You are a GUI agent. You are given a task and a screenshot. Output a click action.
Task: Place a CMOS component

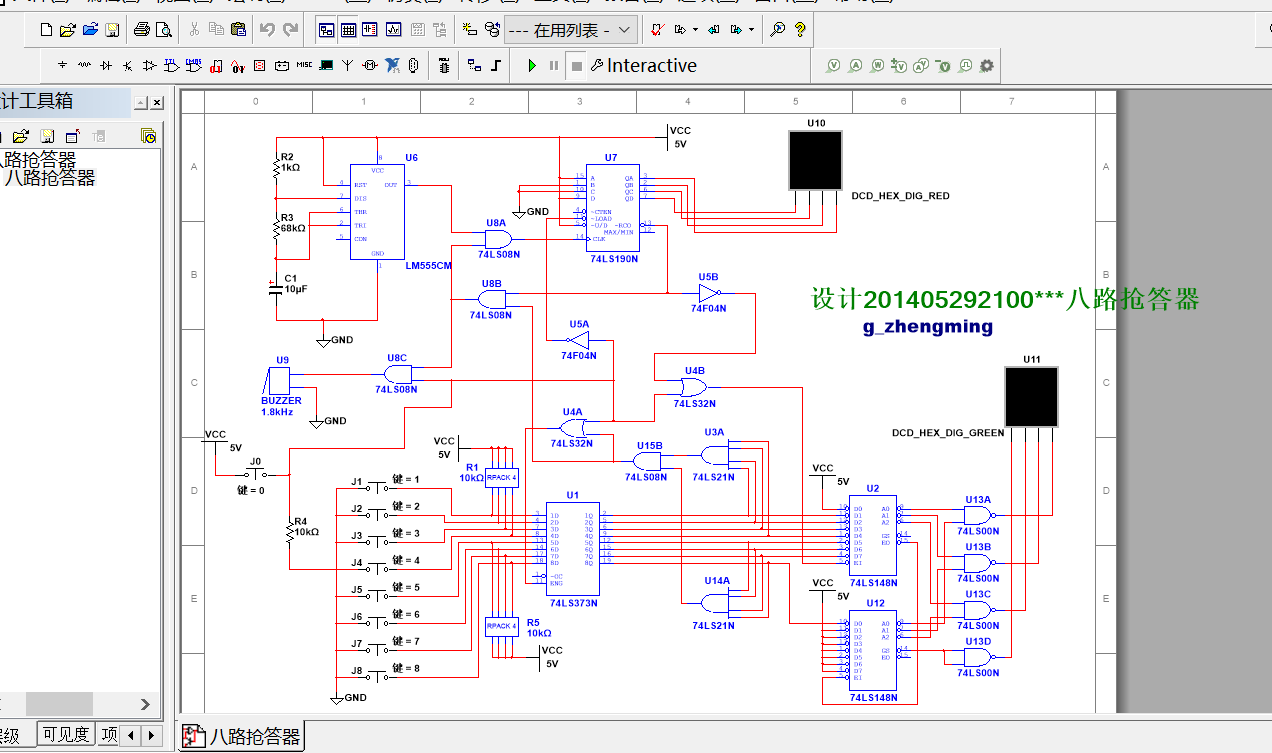(193, 65)
